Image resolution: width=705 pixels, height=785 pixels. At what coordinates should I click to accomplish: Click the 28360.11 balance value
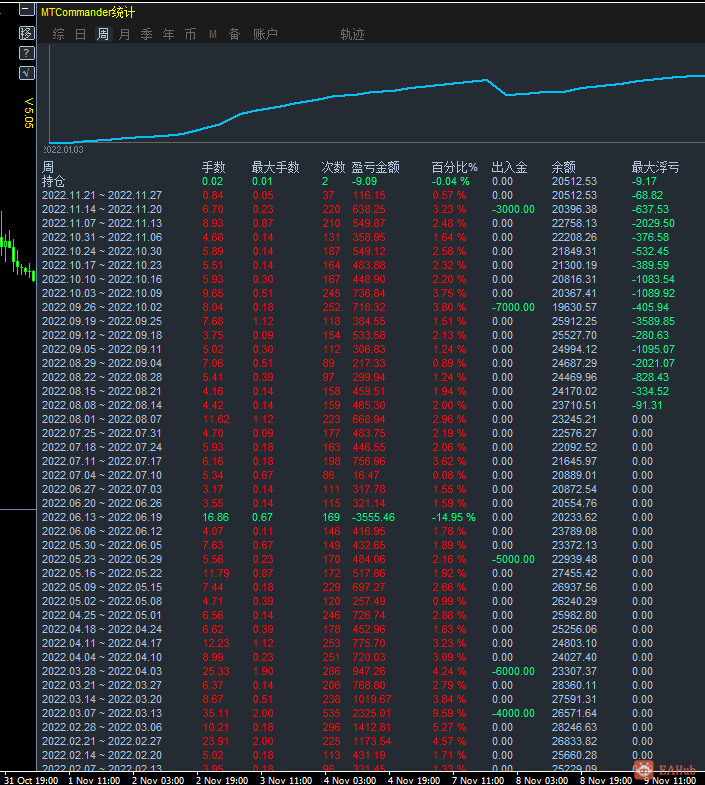point(574,685)
